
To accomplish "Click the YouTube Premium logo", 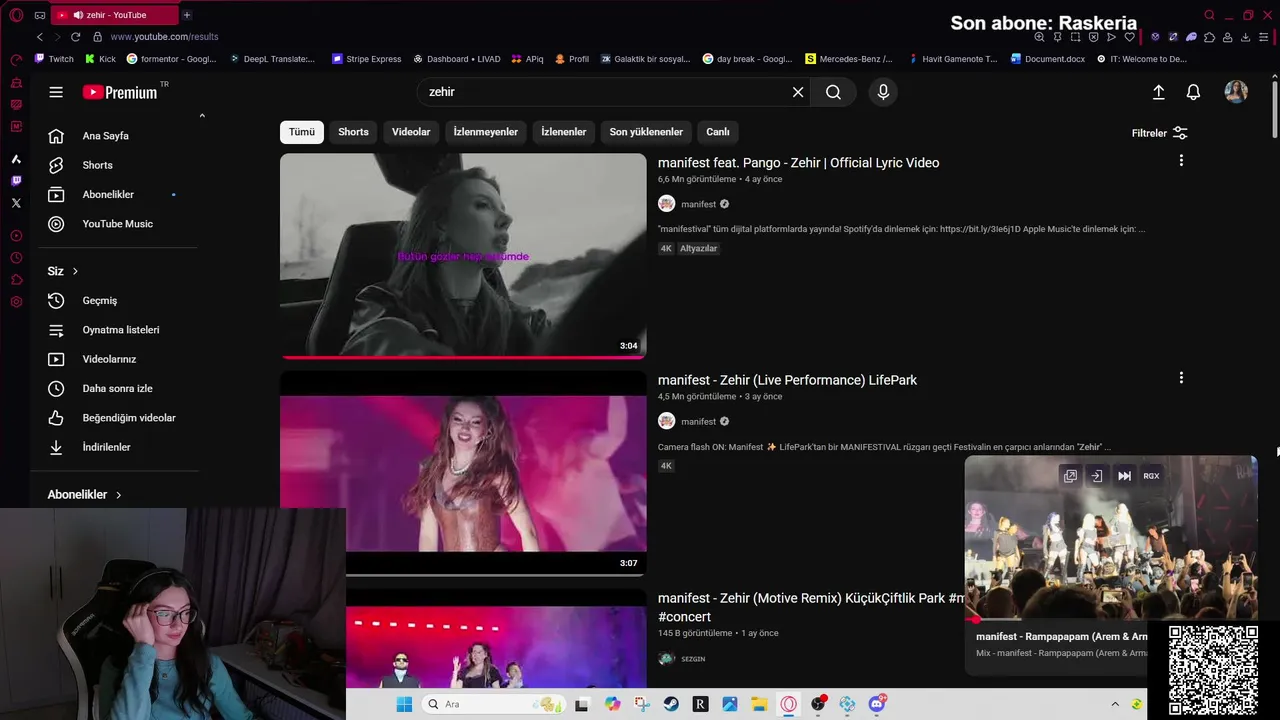I will pyautogui.click(x=120, y=92).
